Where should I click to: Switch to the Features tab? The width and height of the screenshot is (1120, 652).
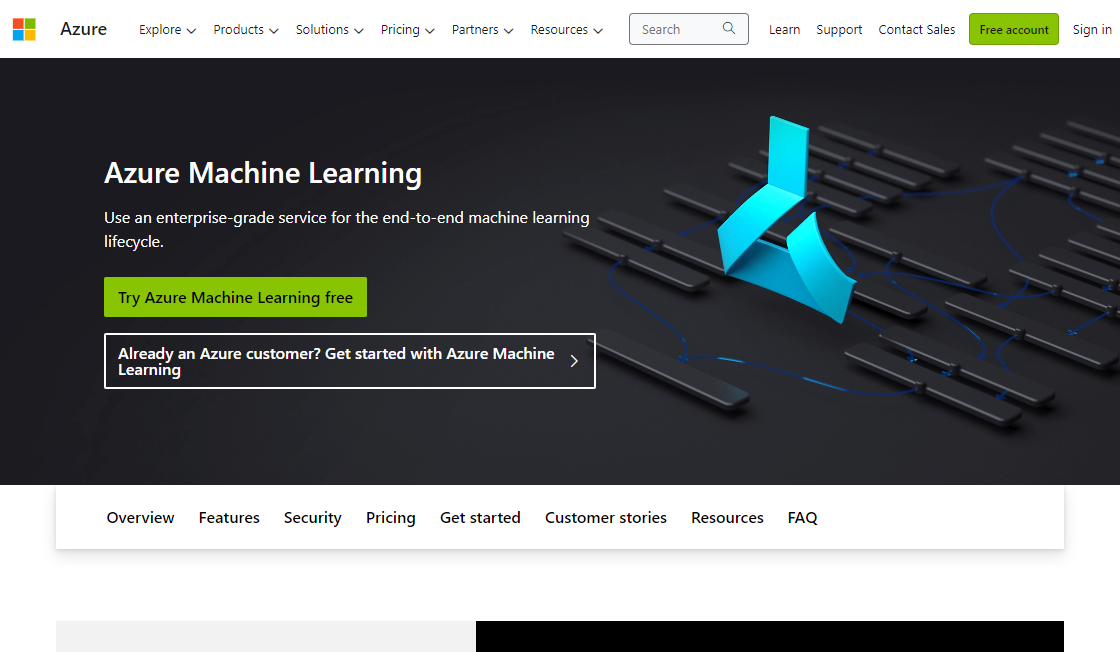coord(229,517)
